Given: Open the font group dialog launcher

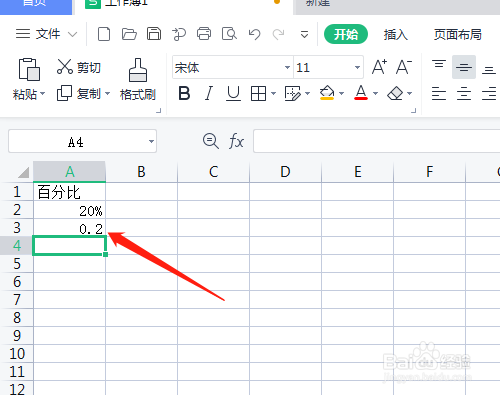Looking at the screenshot, I should click(x=414, y=111).
